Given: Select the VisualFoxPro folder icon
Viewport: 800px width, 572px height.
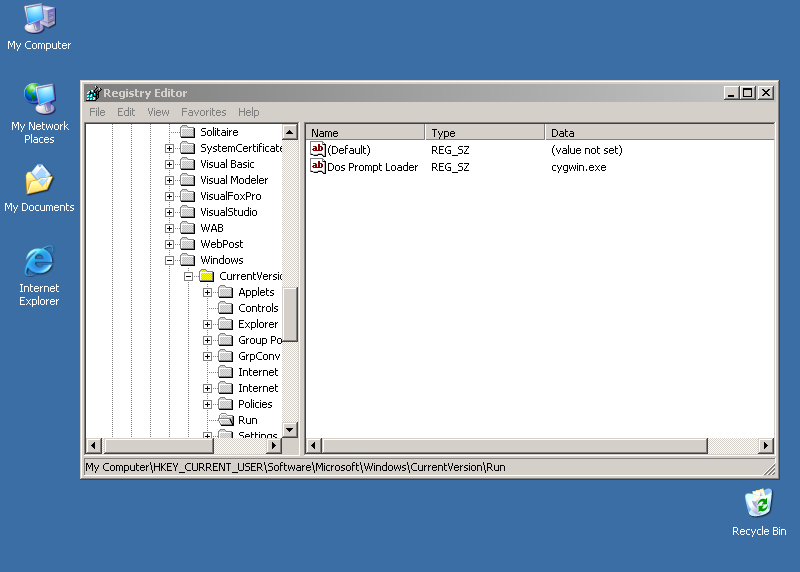Looking at the screenshot, I should 188,196.
